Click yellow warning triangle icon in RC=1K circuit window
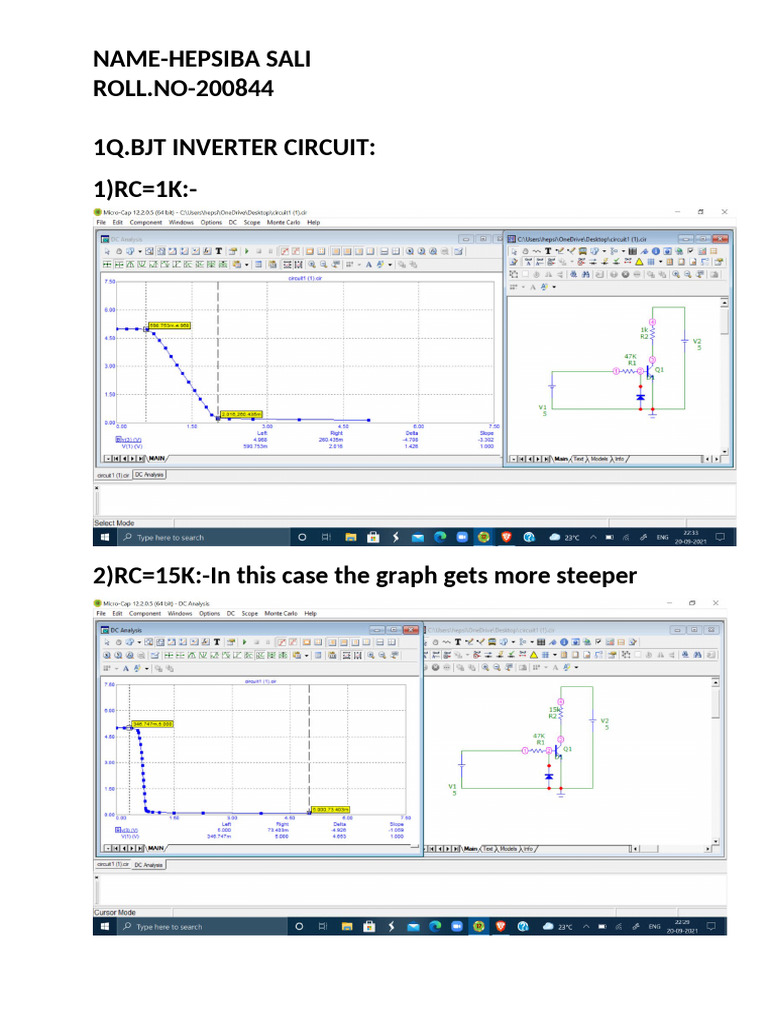 (x=639, y=262)
